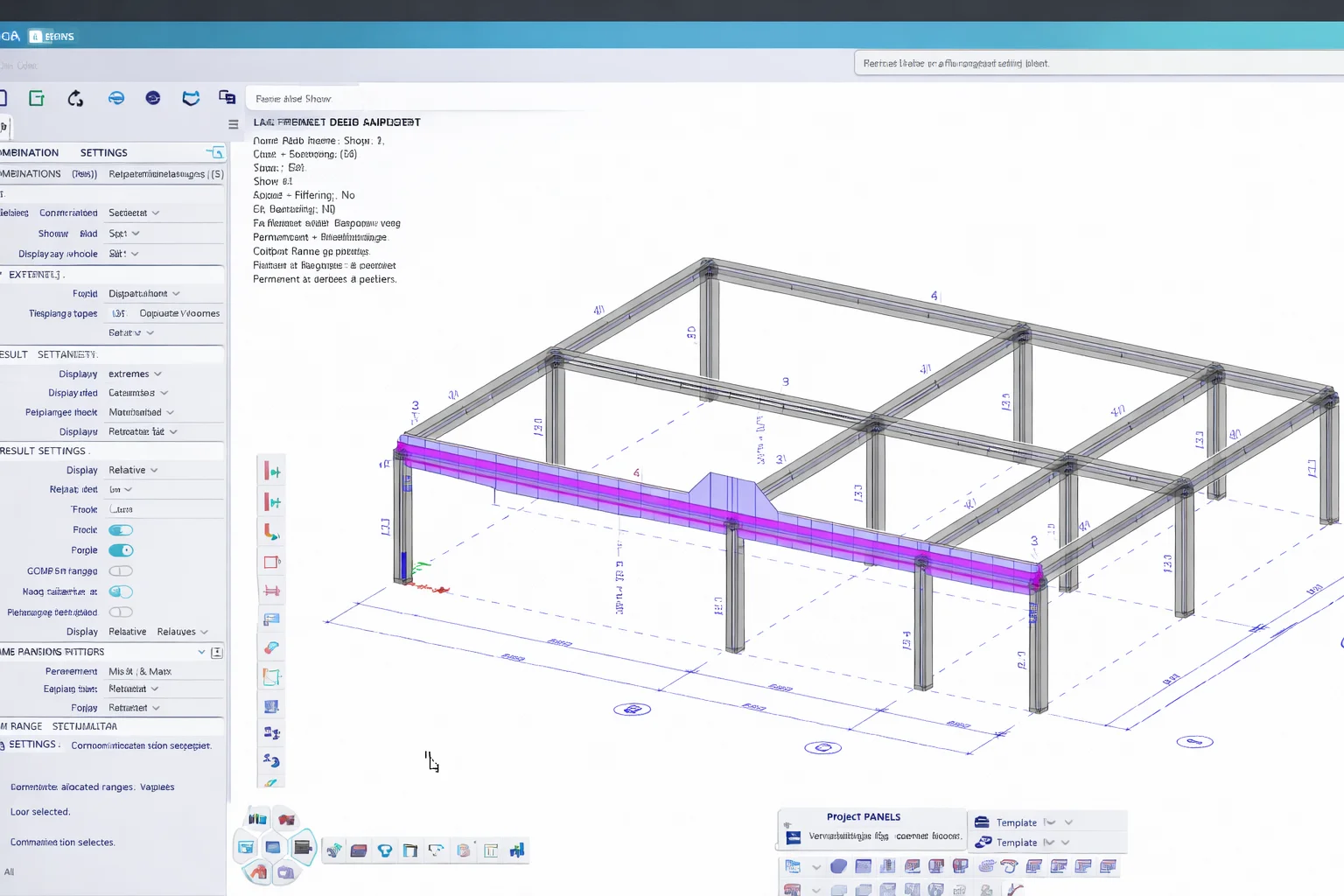Click the red square outline icon in vertical toolbar
The width and height of the screenshot is (1344, 896).
coord(272,562)
